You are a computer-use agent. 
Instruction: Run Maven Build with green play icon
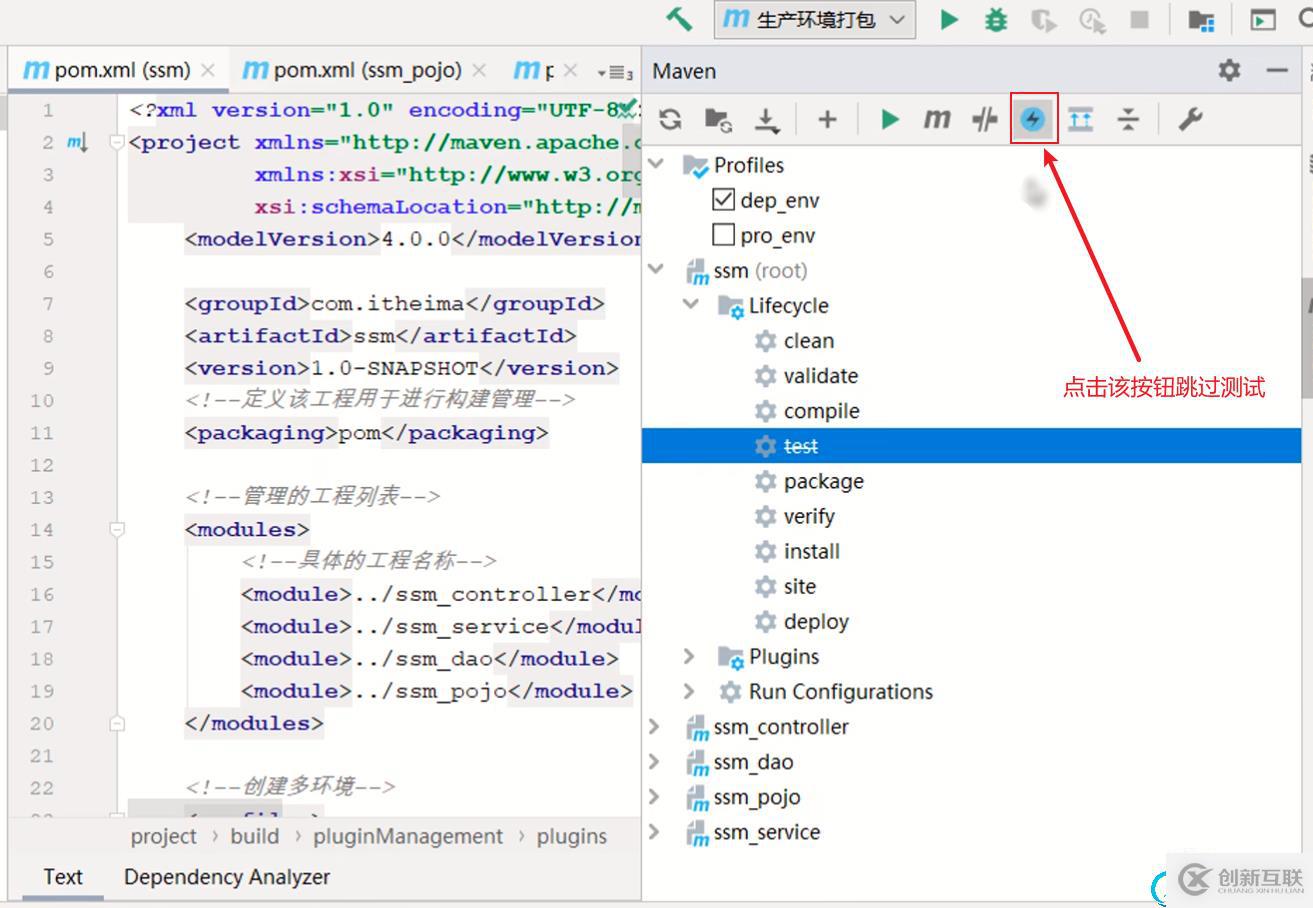coord(889,120)
